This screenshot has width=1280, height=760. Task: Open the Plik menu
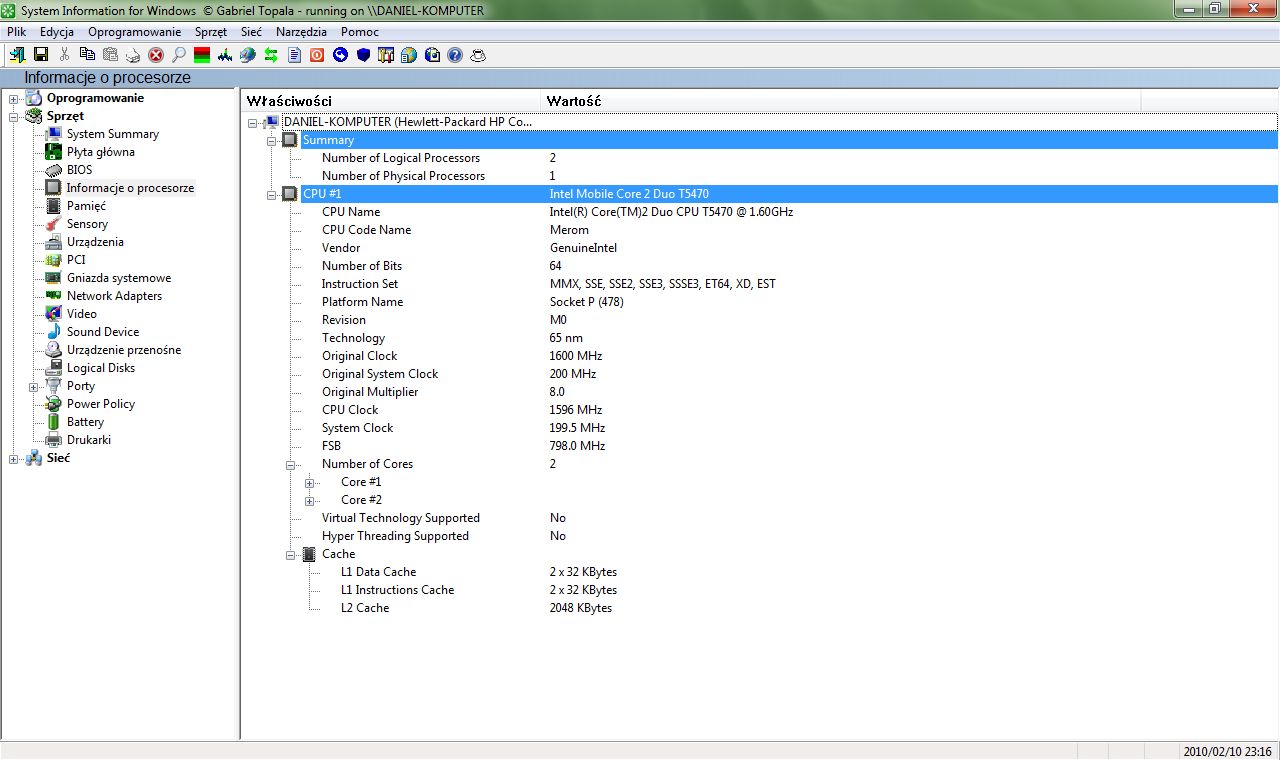[x=17, y=32]
